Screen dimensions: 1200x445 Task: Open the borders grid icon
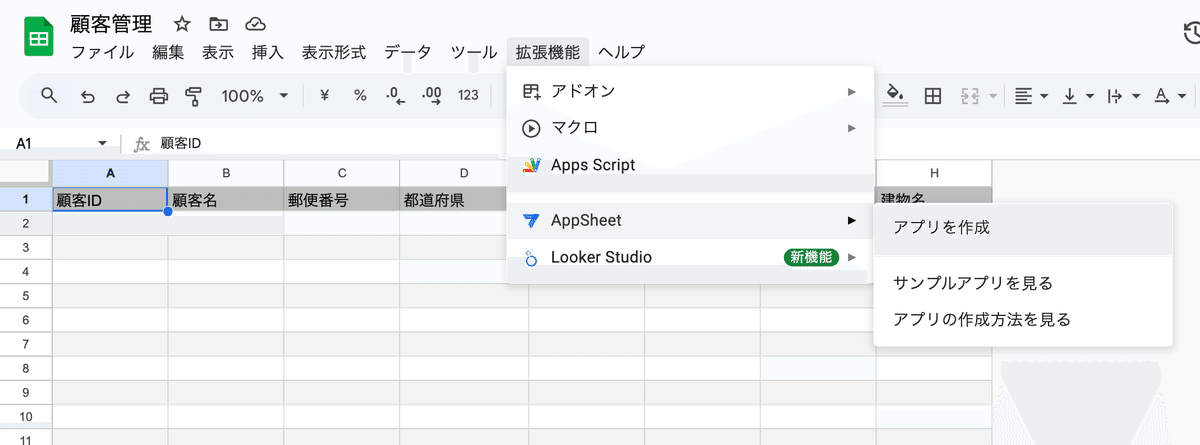933,96
